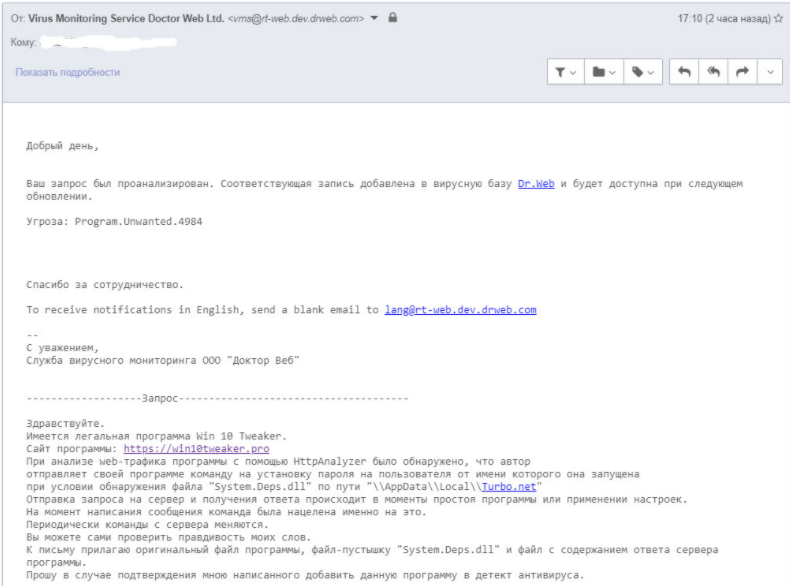Click sender address vms@rt-web.dev.drweb.com
This screenshot has width=790, height=586.
pyautogui.click(x=296, y=19)
